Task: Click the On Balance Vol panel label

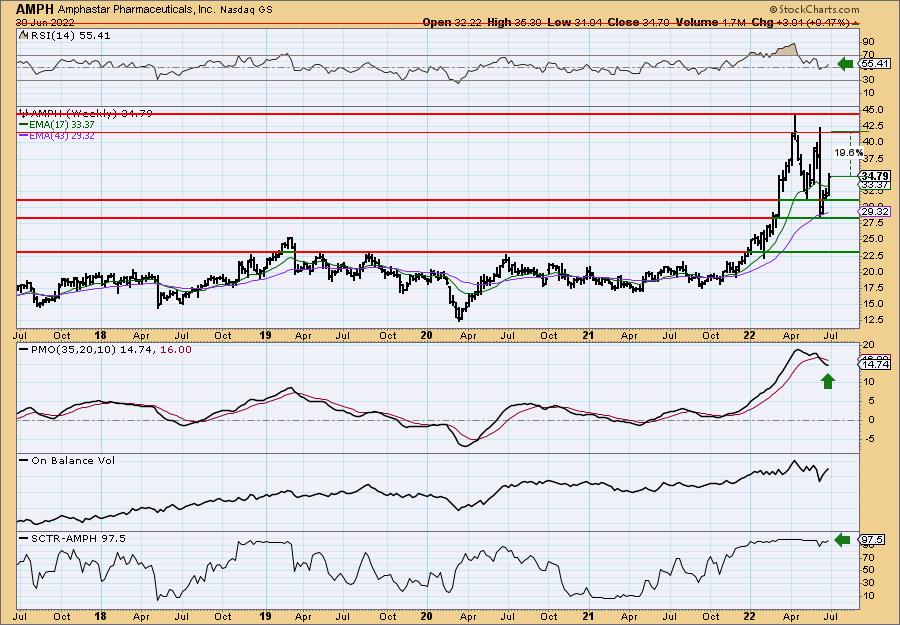Action: pos(67,460)
